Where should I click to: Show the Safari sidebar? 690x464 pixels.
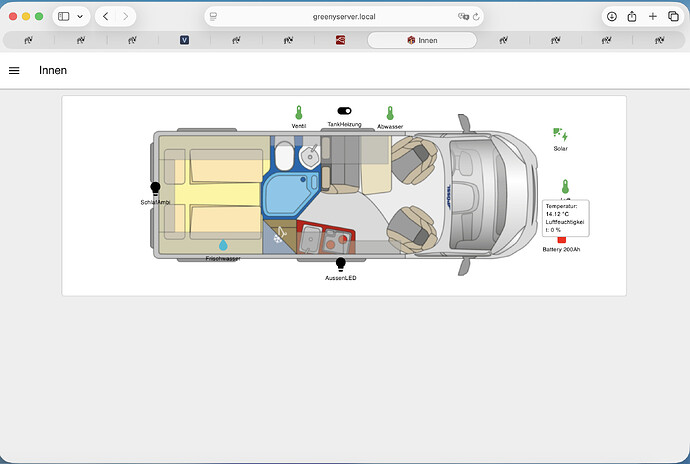pos(63,16)
